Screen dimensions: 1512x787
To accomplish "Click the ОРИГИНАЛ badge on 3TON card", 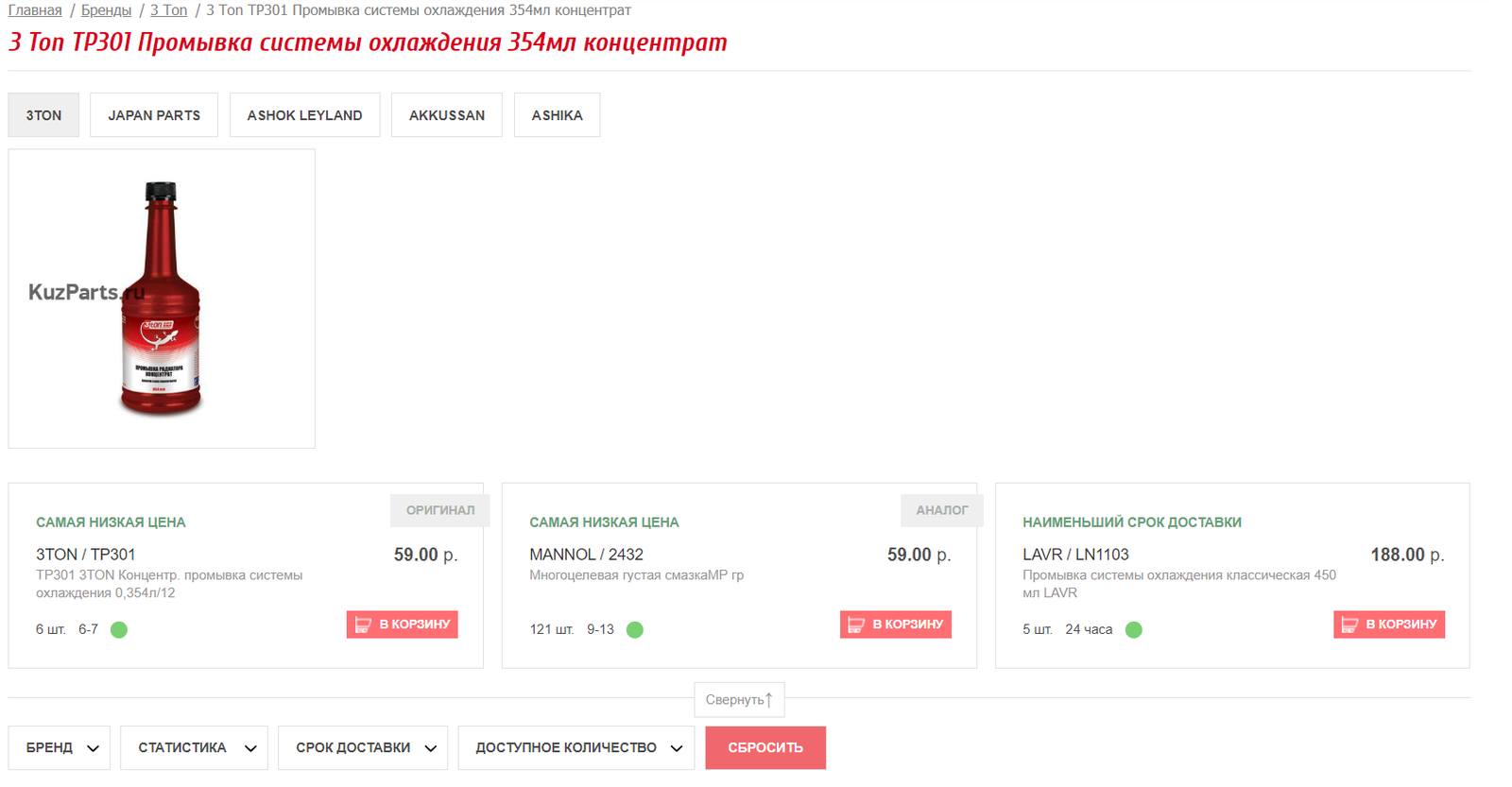I will [440, 510].
